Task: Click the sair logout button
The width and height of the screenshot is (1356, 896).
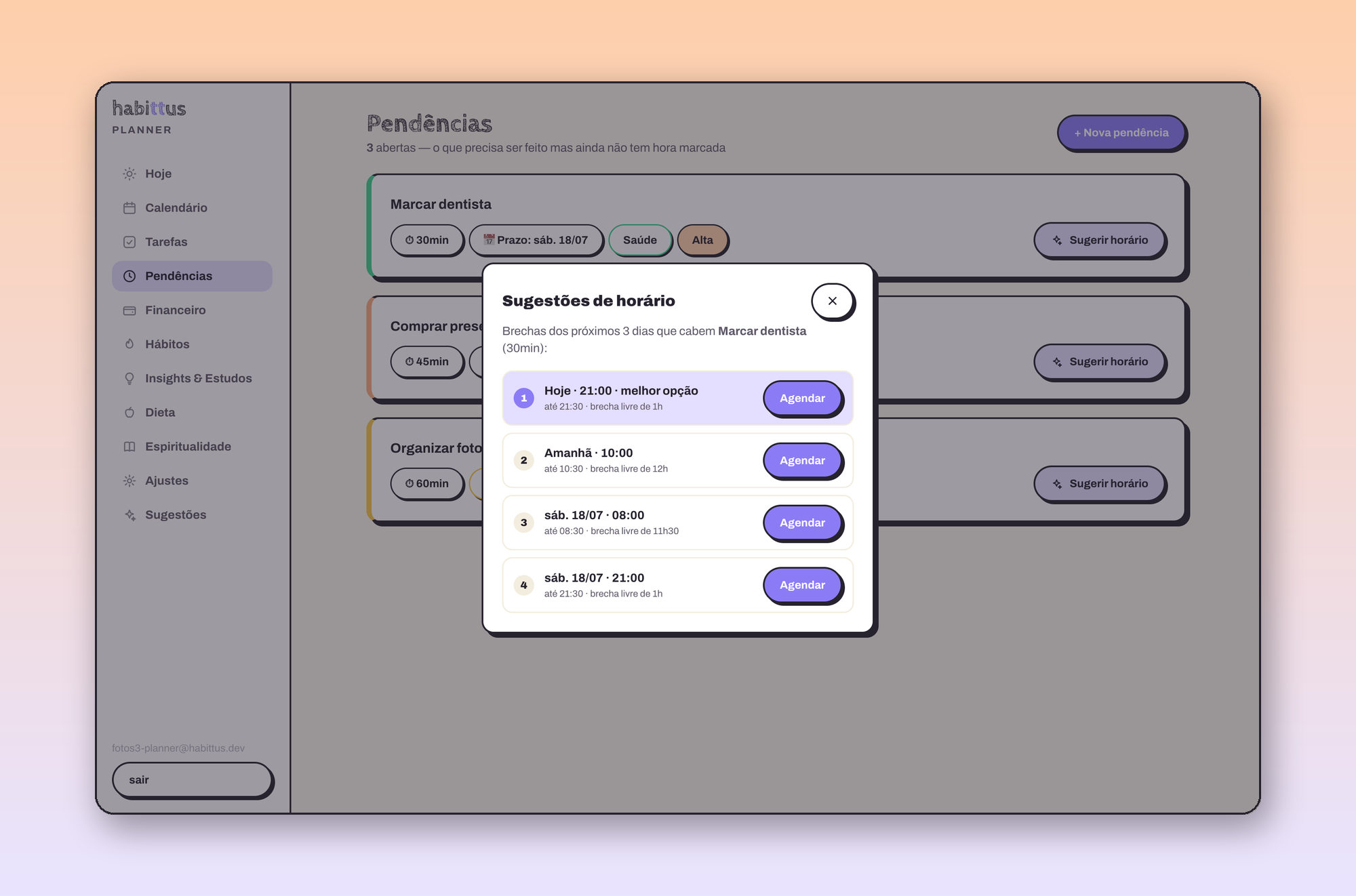Action: click(193, 779)
